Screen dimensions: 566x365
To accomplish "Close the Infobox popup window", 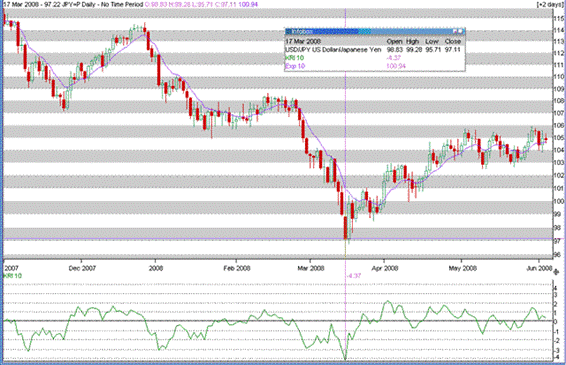I will (461, 32).
